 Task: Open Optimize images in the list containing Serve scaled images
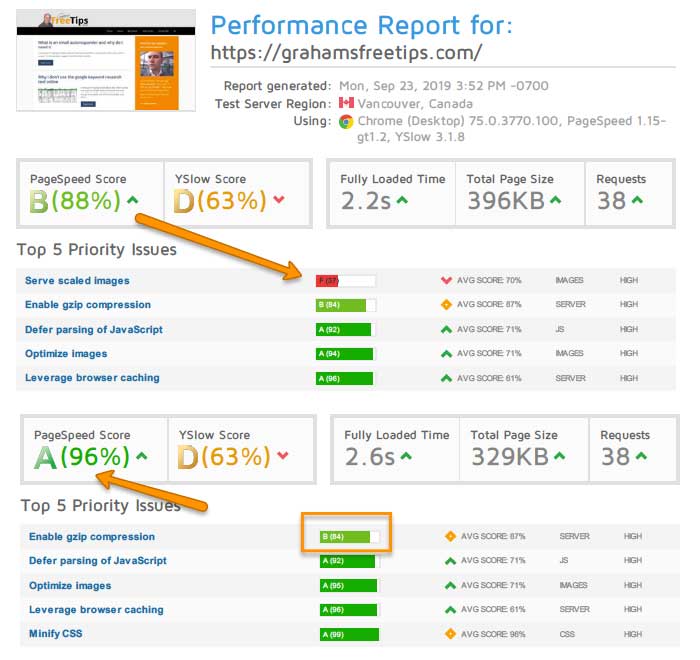66,354
